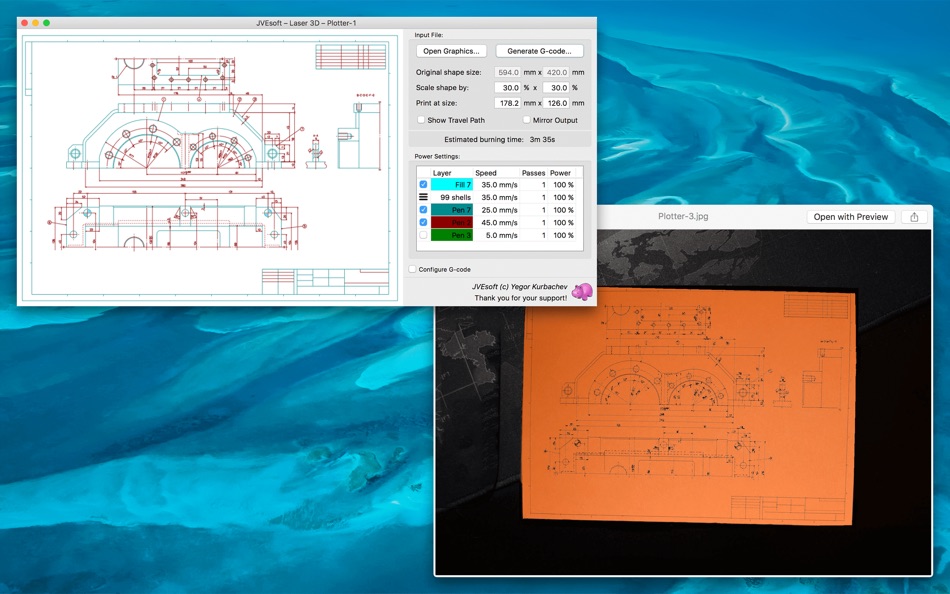The width and height of the screenshot is (950, 594).
Task: Click the Open Graphics... button
Action: pyautogui.click(x=451, y=51)
